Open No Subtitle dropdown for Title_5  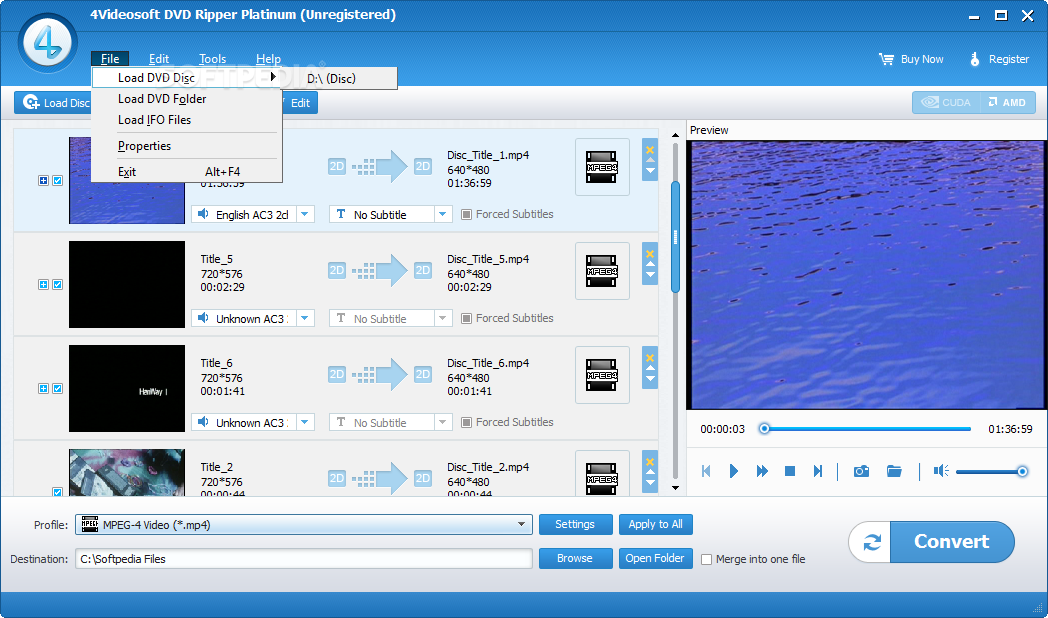tap(442, 319)
